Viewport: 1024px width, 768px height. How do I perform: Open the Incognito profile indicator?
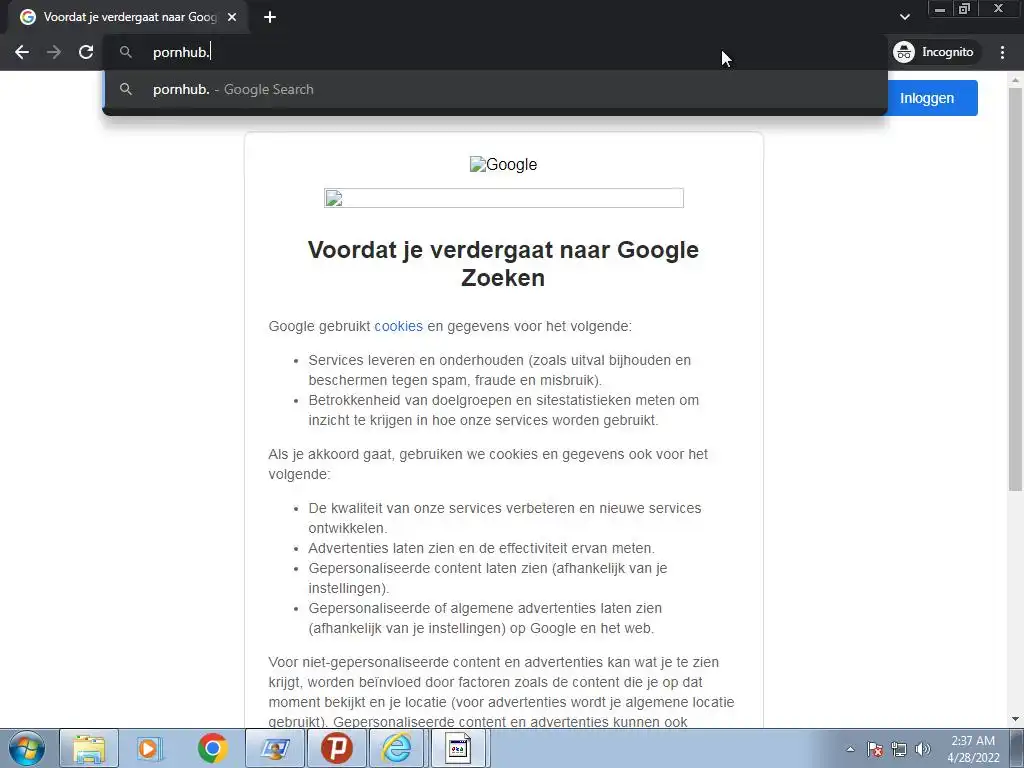[934, 52]
